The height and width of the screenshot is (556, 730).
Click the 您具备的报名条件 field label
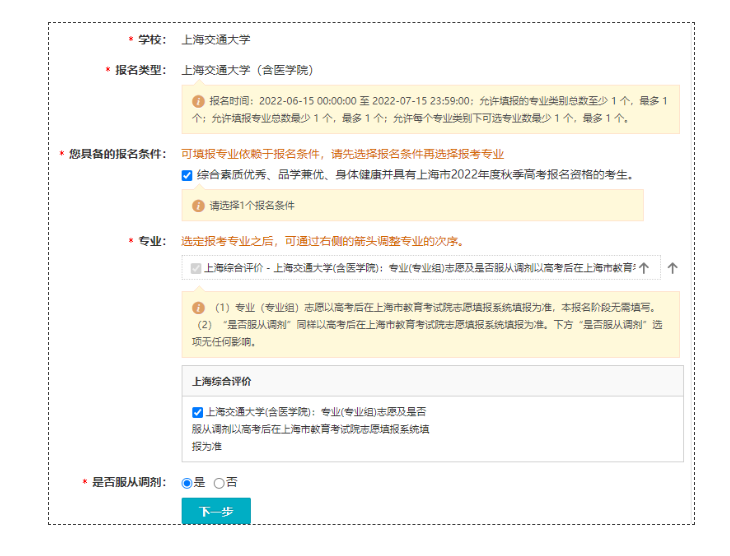coord(116,154)
